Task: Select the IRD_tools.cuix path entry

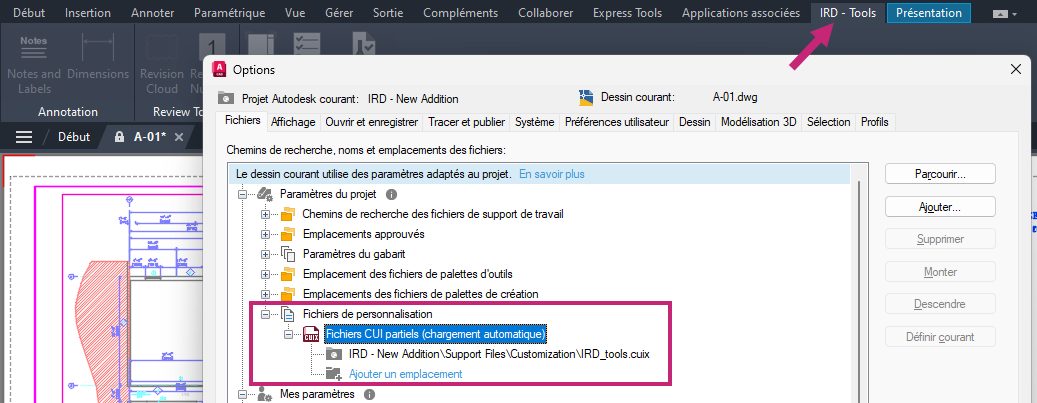Action: (x=502, y=354)
